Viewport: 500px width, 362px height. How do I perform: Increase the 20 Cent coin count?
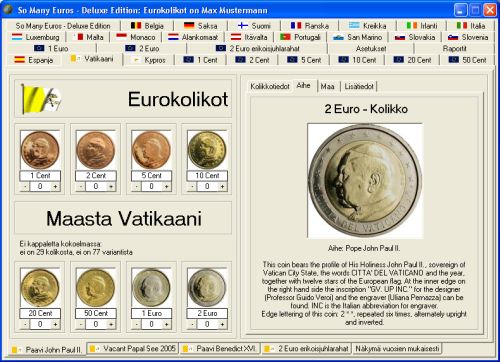55,324
